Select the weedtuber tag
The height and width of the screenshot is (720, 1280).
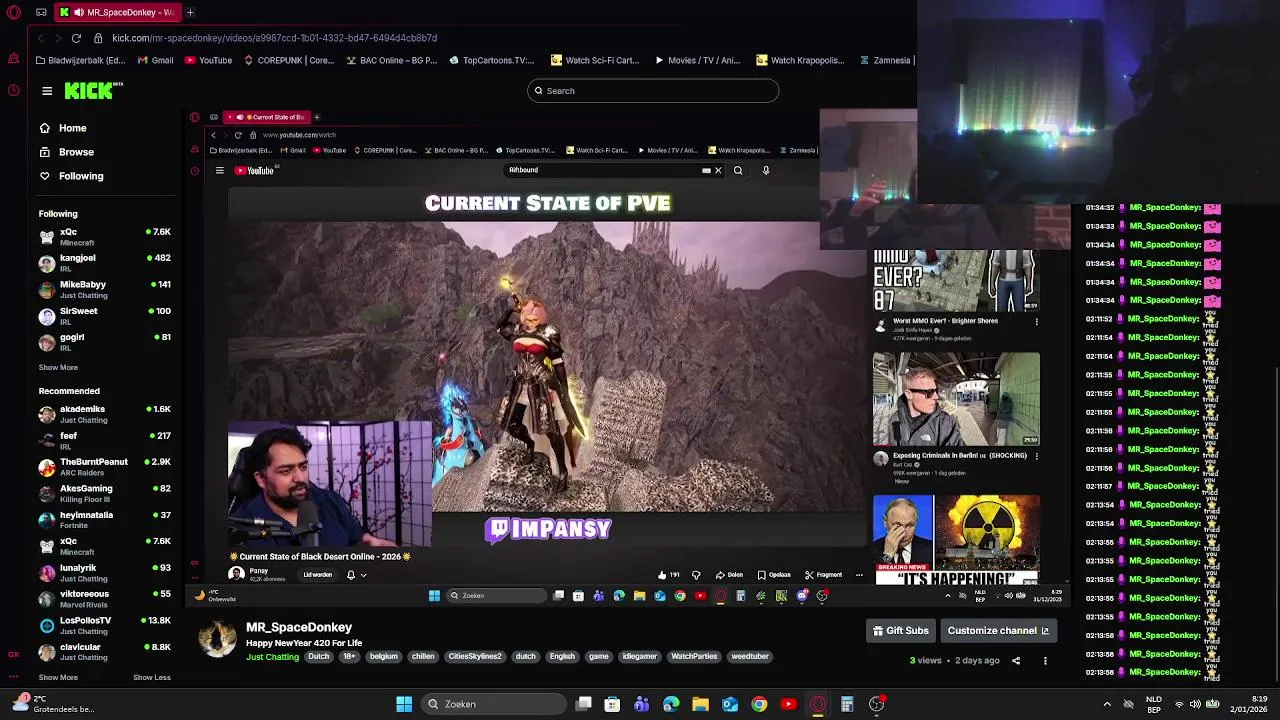750,657
